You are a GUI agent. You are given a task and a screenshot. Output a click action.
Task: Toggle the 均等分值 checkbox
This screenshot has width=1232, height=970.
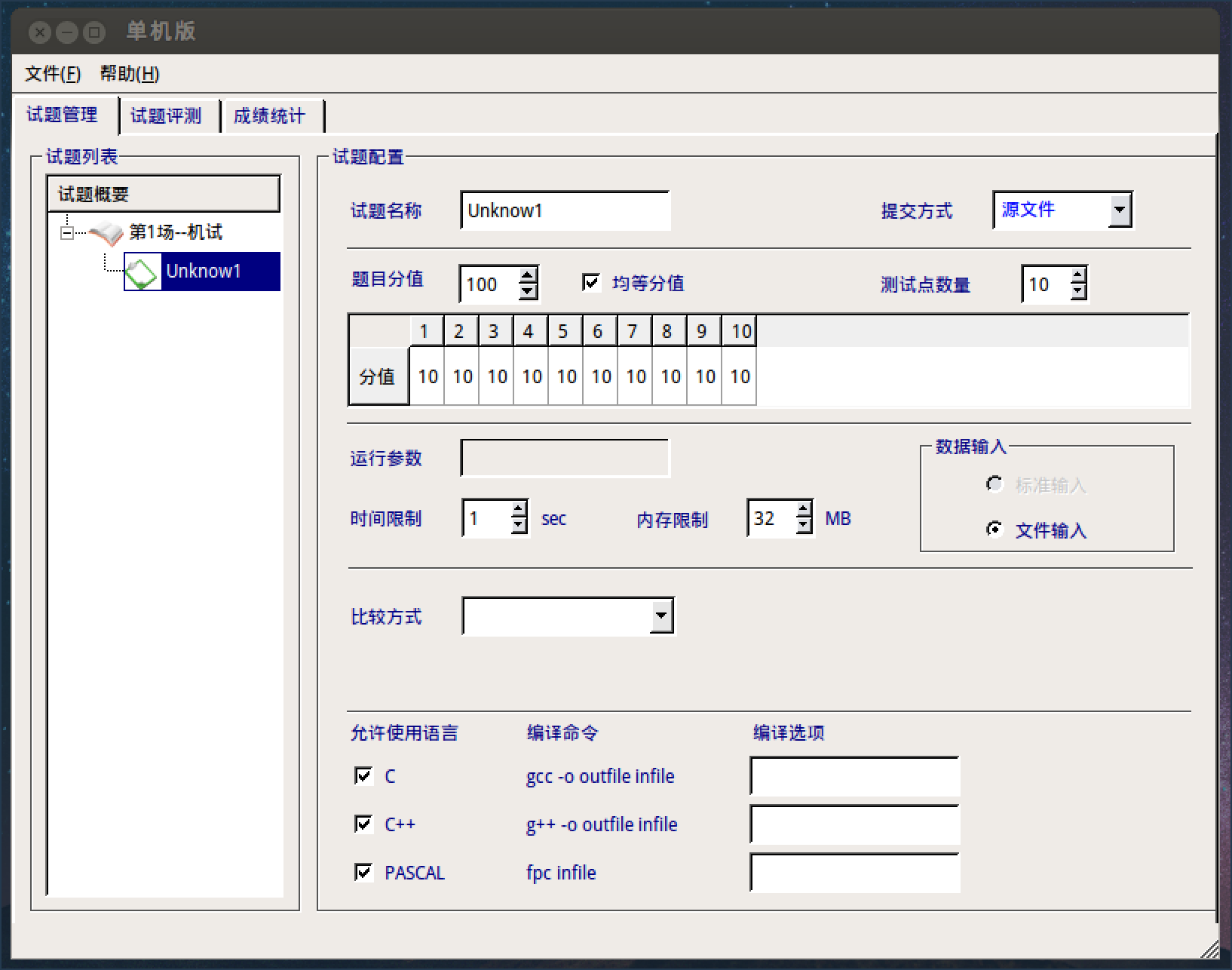[591, 283]
